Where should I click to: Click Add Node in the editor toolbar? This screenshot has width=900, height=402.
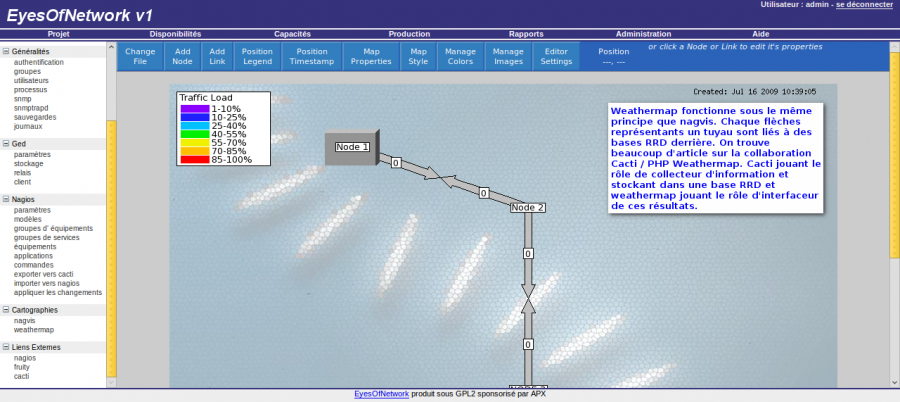[183, 56]
